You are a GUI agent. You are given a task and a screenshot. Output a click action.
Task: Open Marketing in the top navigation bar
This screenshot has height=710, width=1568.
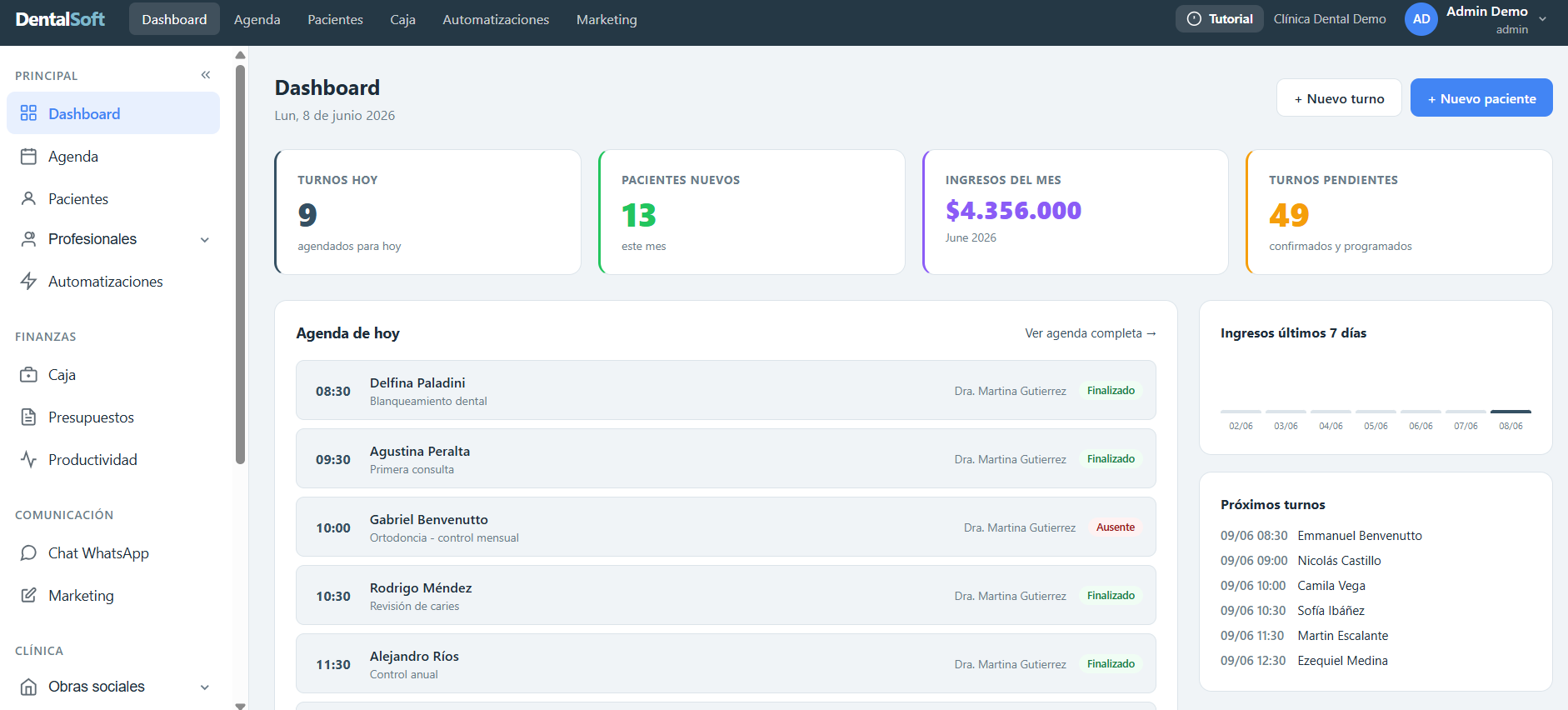(607, 19)
